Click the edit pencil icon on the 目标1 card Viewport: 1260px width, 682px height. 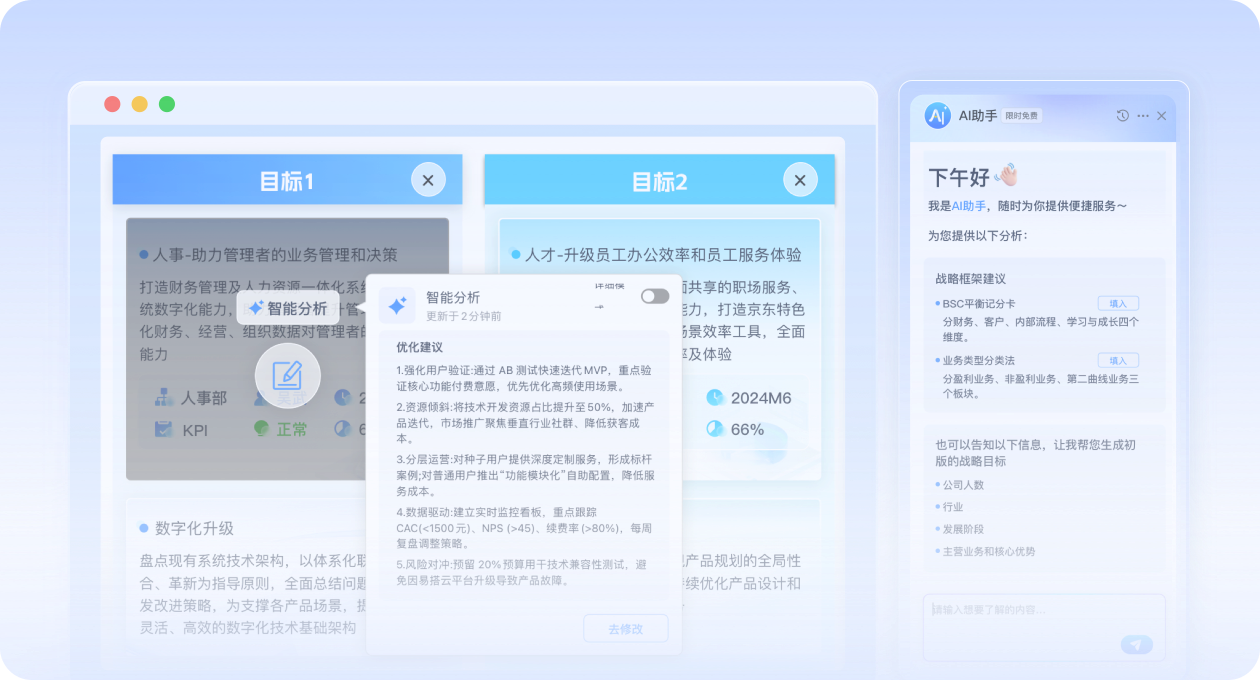(287, 375)
